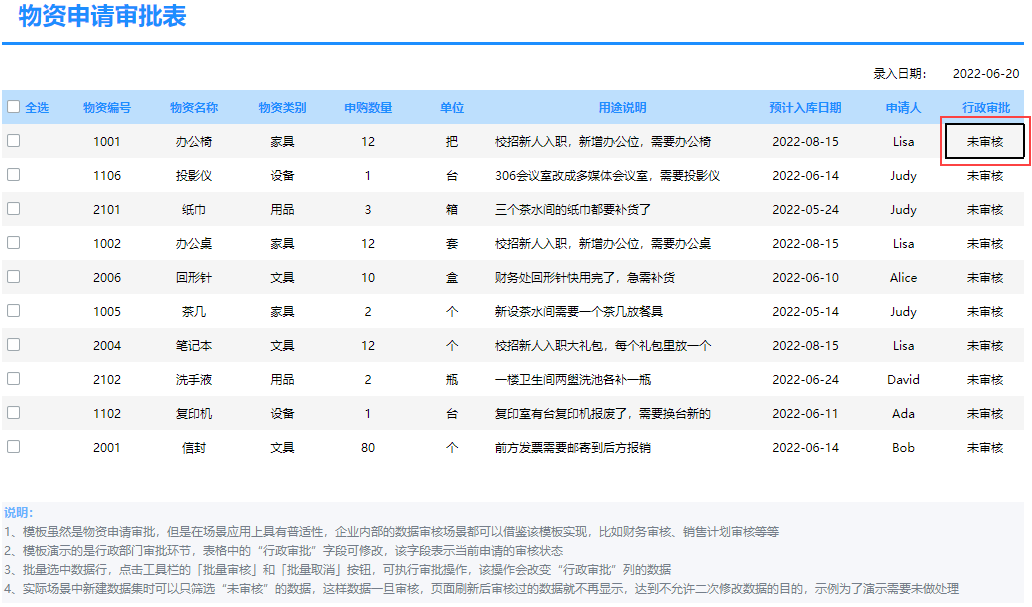
Task: Tick the checkbox for item 2001
Action: tap(13, 447)
